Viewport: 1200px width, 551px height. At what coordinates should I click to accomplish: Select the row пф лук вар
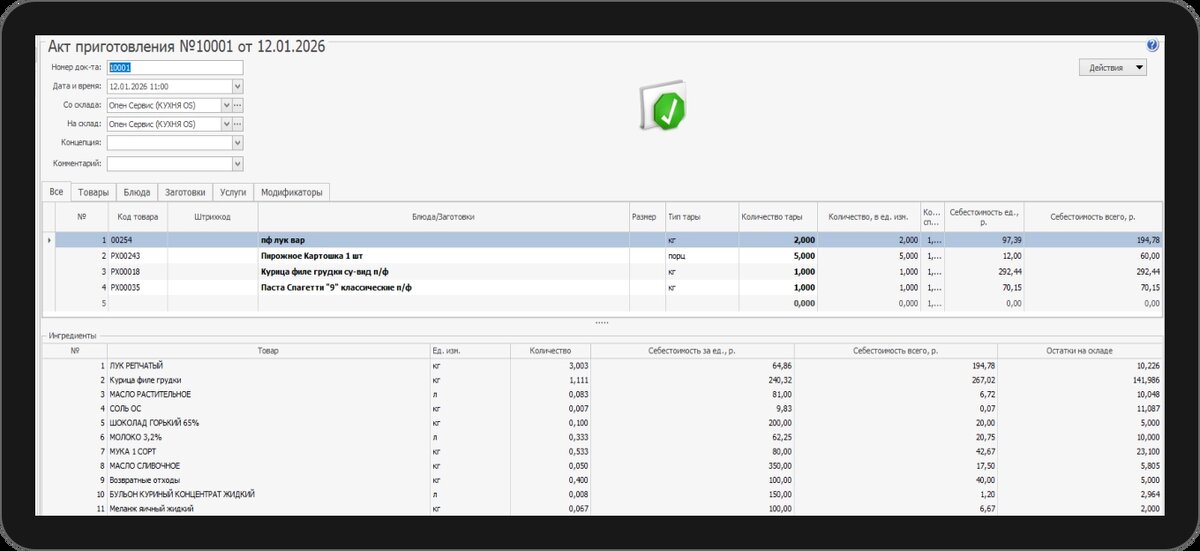coord(603,240)
